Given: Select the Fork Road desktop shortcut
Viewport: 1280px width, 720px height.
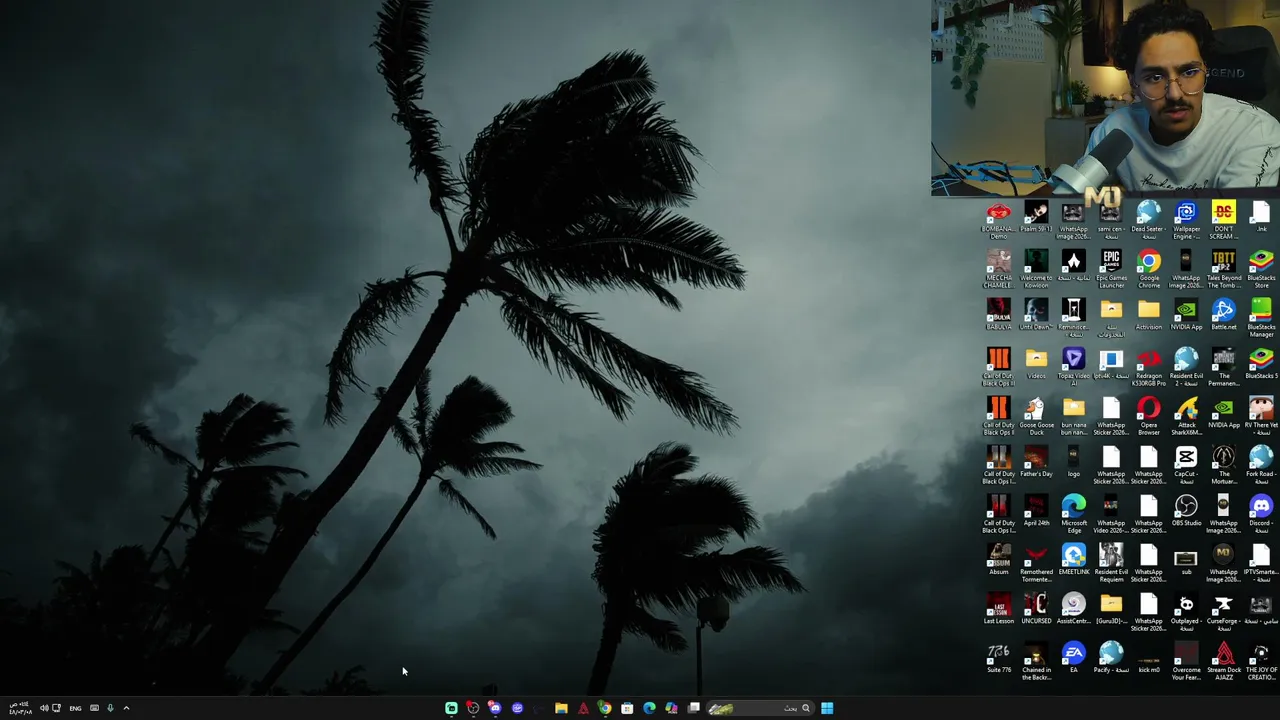Looking at the screenshot, I should pos(1261,465).
